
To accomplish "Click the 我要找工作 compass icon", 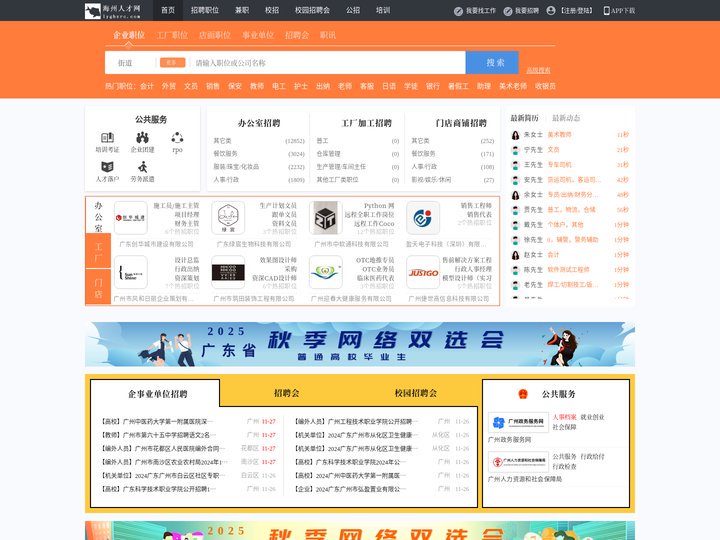I will click(458, 11).
